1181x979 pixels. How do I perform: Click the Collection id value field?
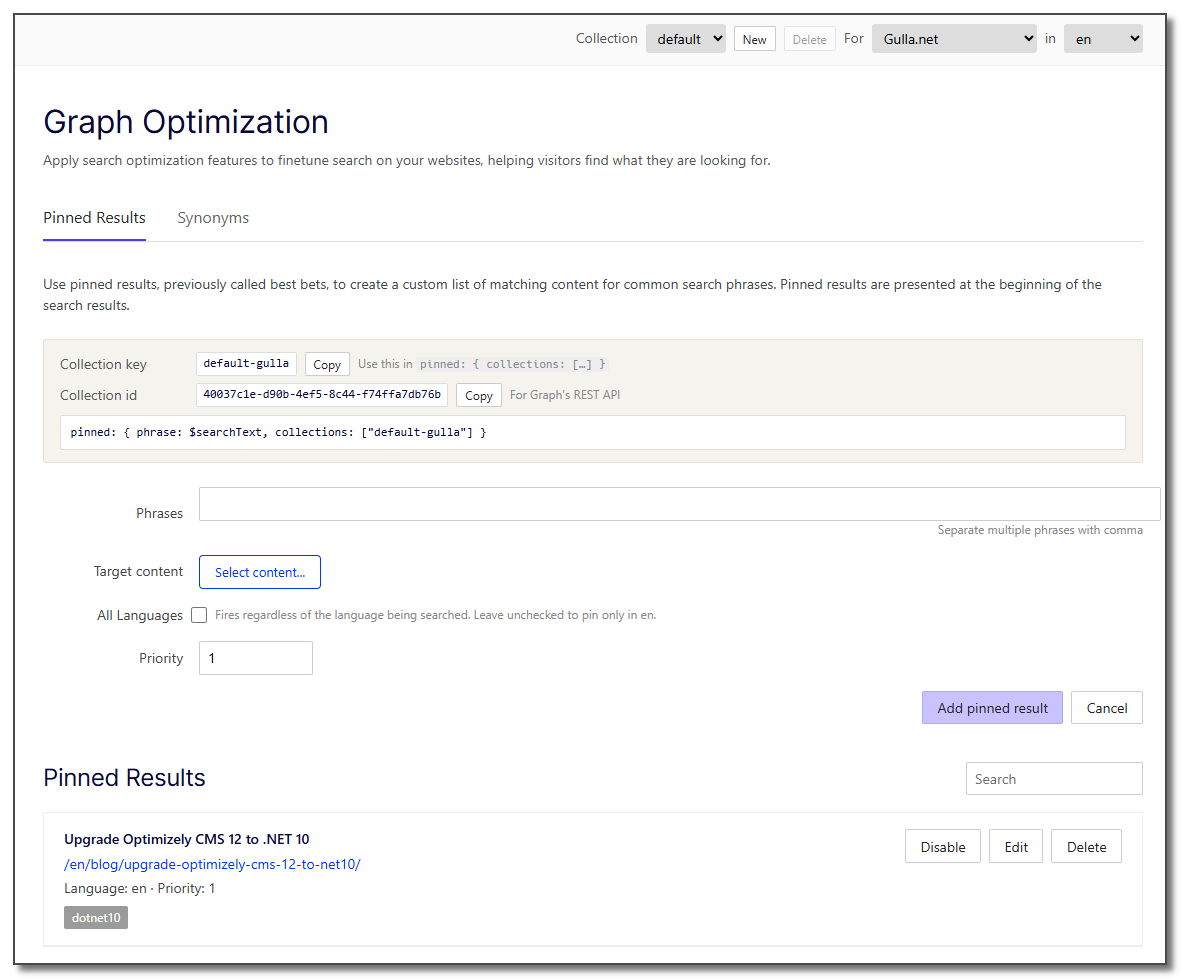[322, 395]
